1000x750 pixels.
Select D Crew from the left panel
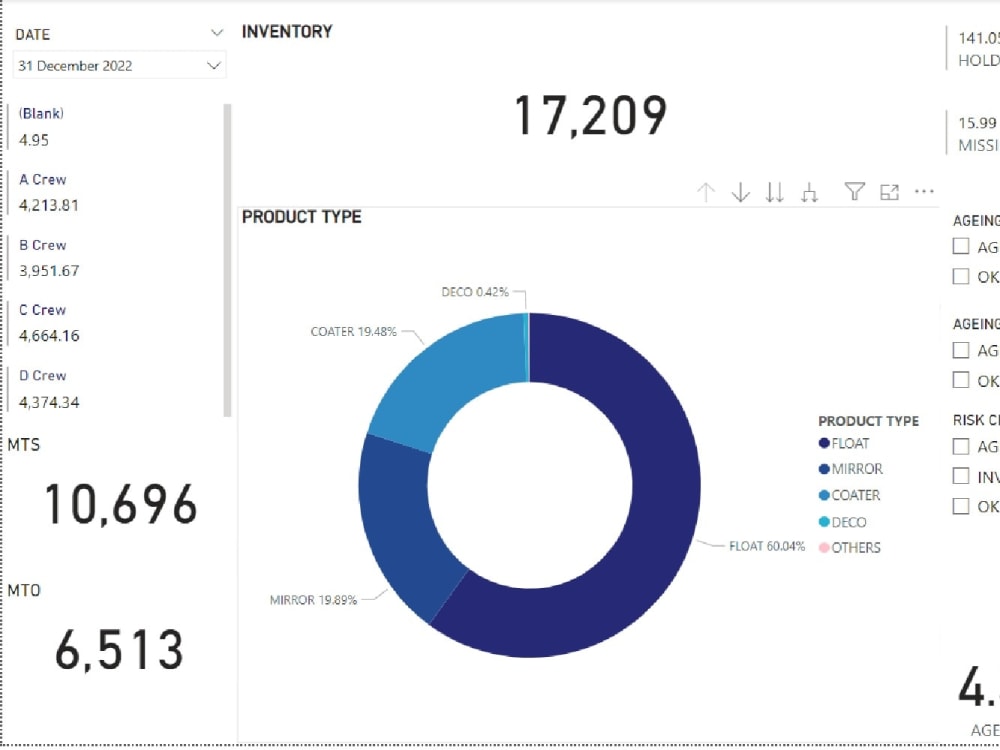click(x=44, y=375)
